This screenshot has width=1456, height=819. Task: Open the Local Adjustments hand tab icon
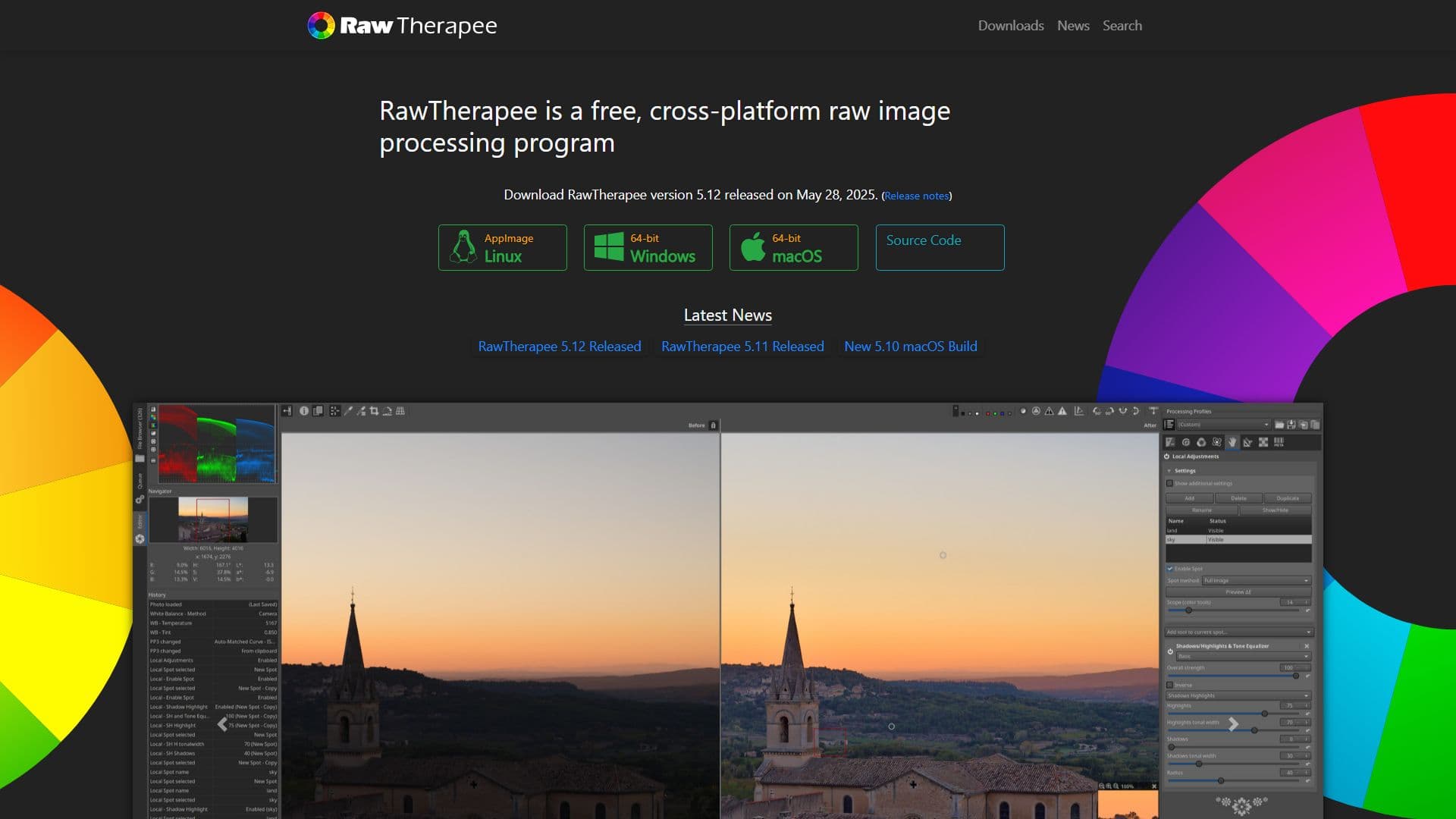pyautogui.click(x=1232, y=442)
